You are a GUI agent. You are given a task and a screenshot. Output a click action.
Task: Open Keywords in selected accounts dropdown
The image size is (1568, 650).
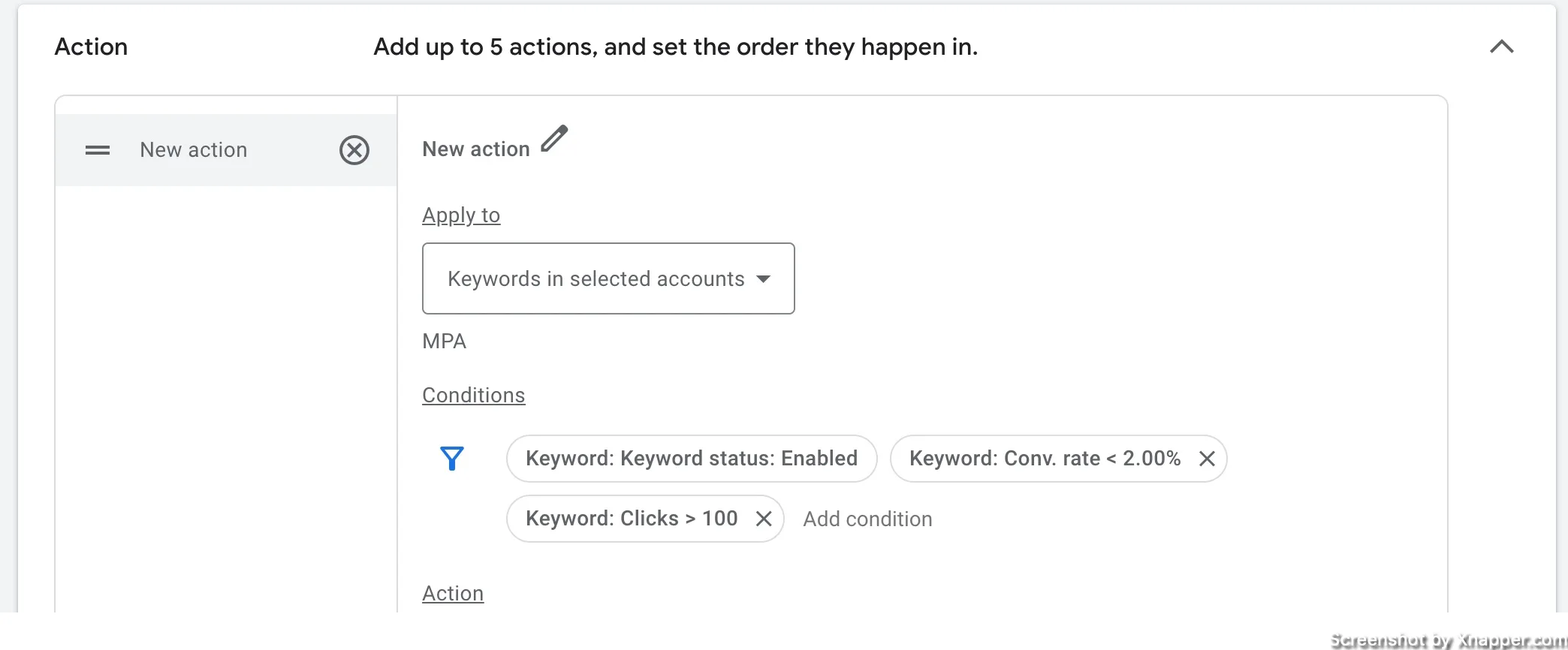point(608,278)
